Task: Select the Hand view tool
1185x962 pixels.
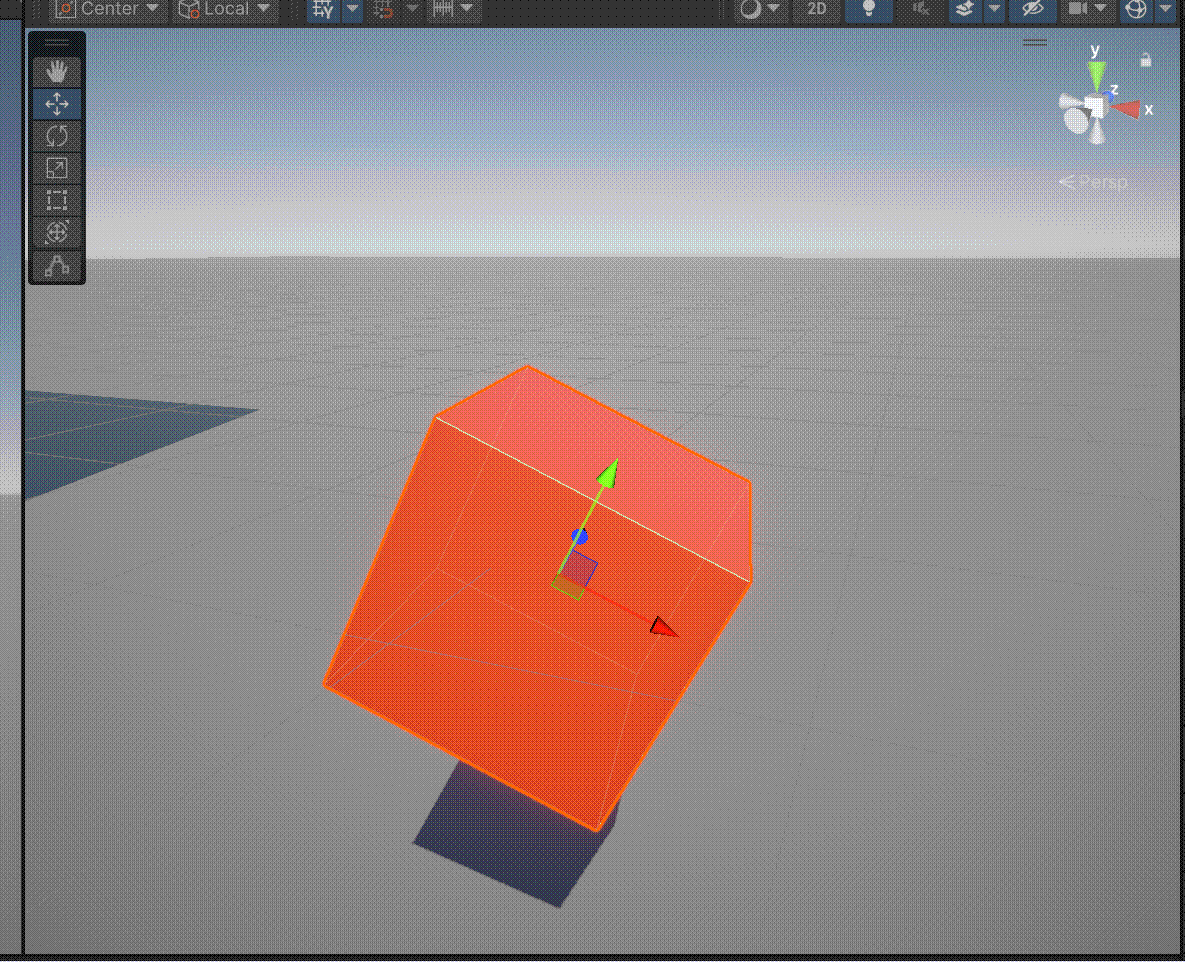Action: click(57, 72)
